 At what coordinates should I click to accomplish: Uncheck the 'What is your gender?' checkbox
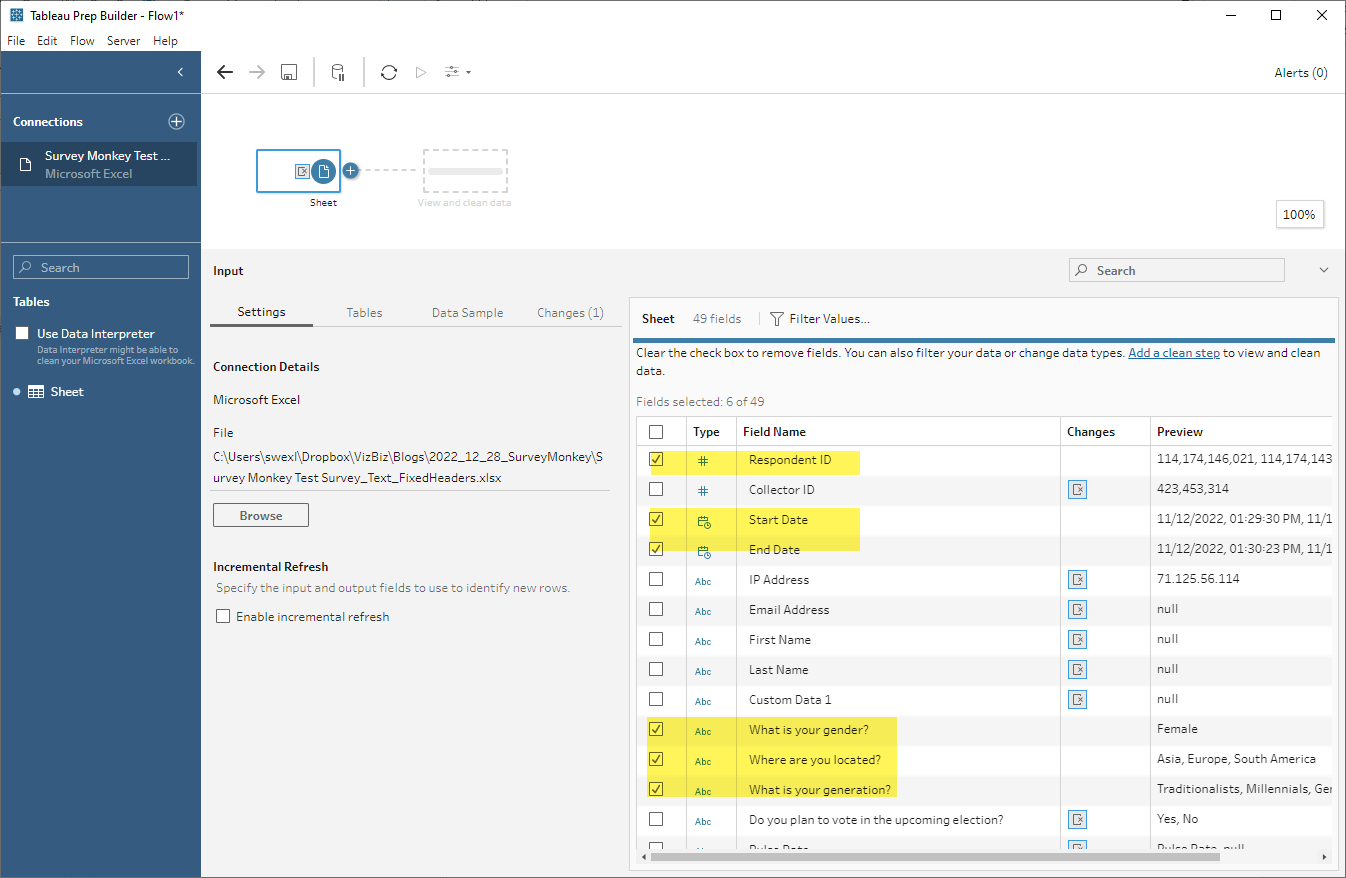coord(656,729)
